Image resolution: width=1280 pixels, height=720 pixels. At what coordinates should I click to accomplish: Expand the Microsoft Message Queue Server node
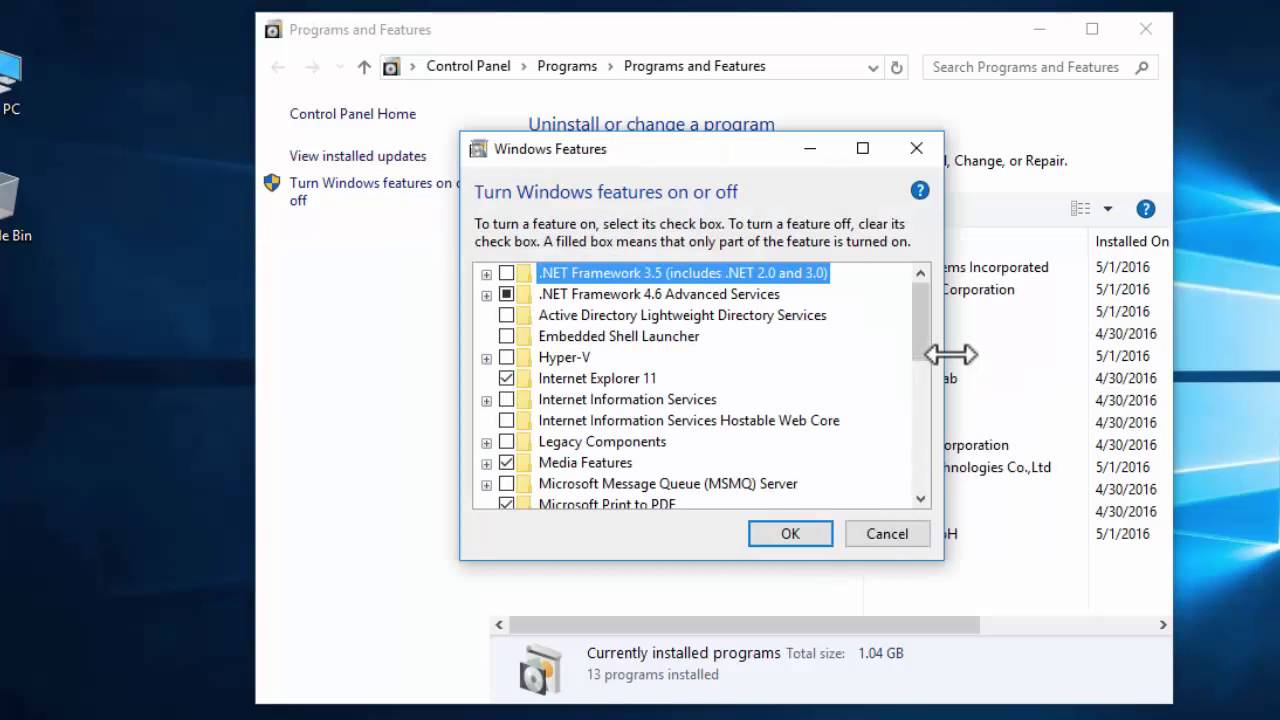487,484
